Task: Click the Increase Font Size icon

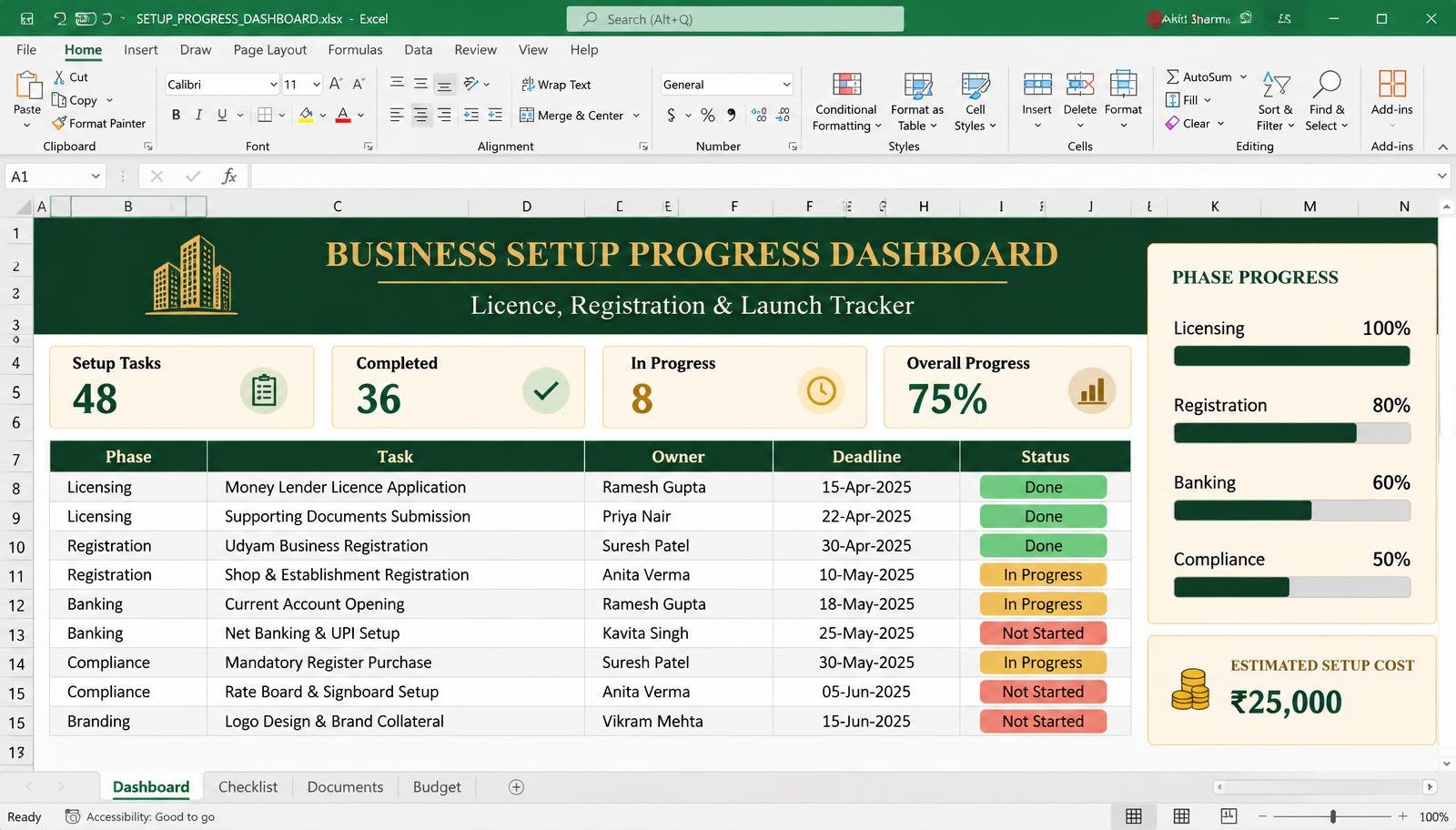Action: (x=336, y=84)
